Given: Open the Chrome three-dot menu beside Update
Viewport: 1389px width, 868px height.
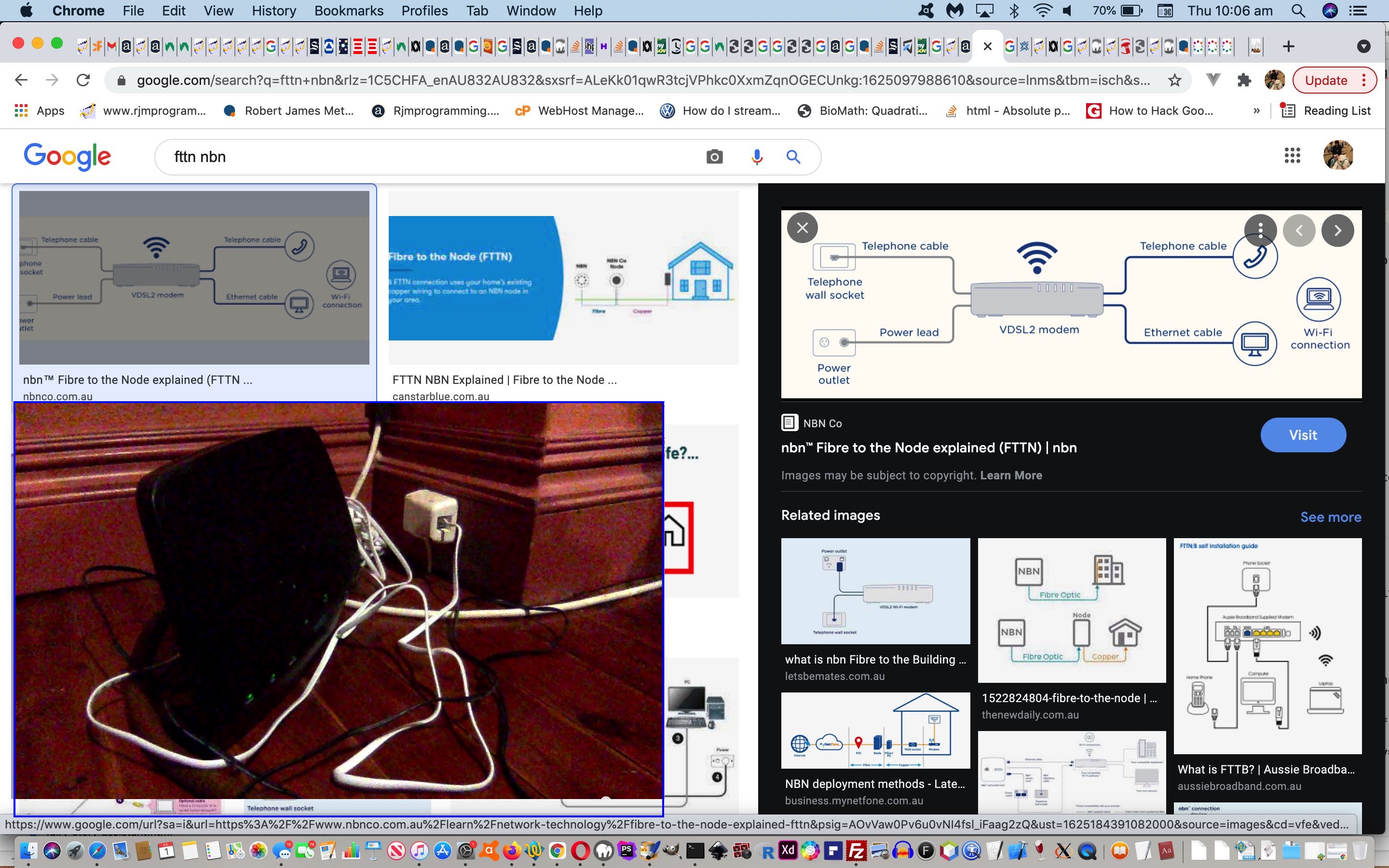Looking at the screenshot, I should [x=1364, y=81].
